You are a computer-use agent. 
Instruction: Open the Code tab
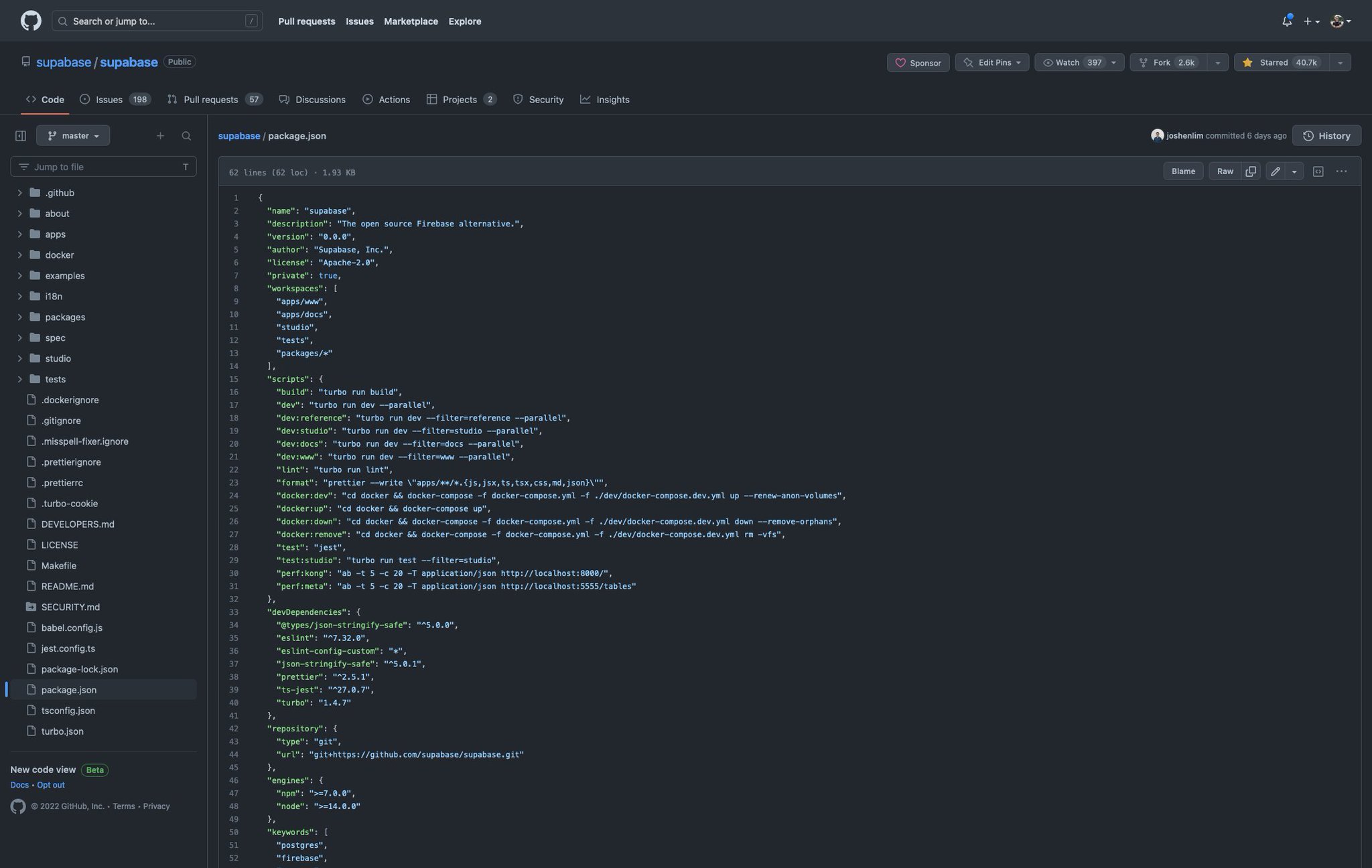tap(45, 99)
